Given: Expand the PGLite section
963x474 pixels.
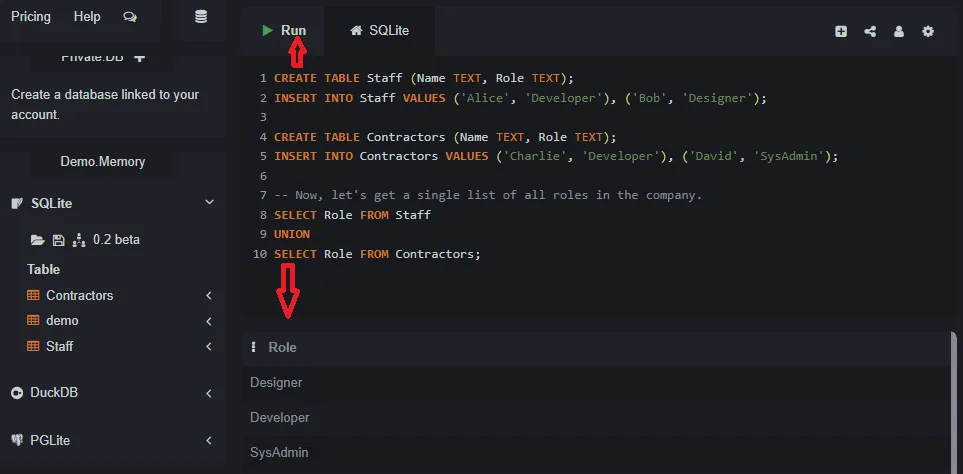Looking at the screenshot, I should click(209, 440).
